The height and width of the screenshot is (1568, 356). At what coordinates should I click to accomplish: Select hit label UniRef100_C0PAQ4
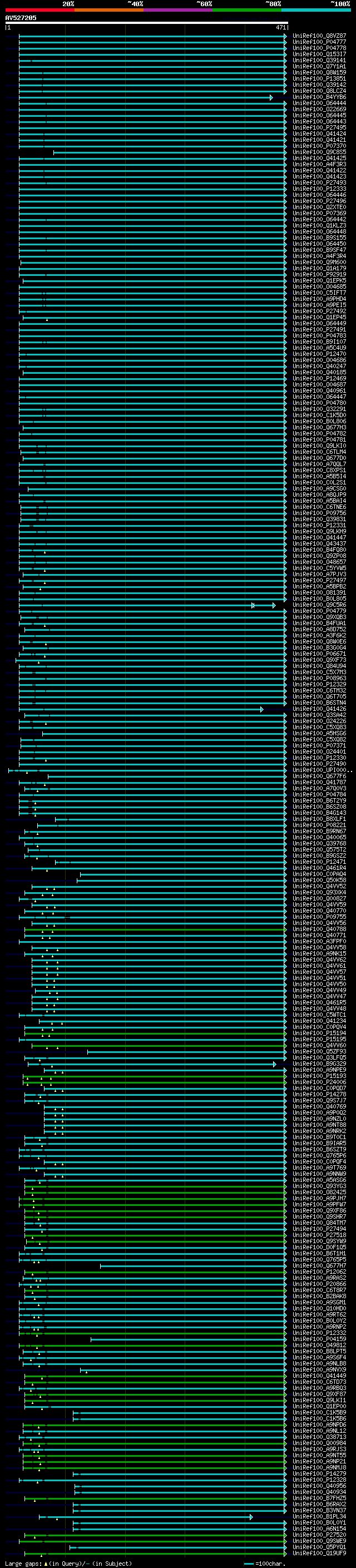(x=319, y=874)
